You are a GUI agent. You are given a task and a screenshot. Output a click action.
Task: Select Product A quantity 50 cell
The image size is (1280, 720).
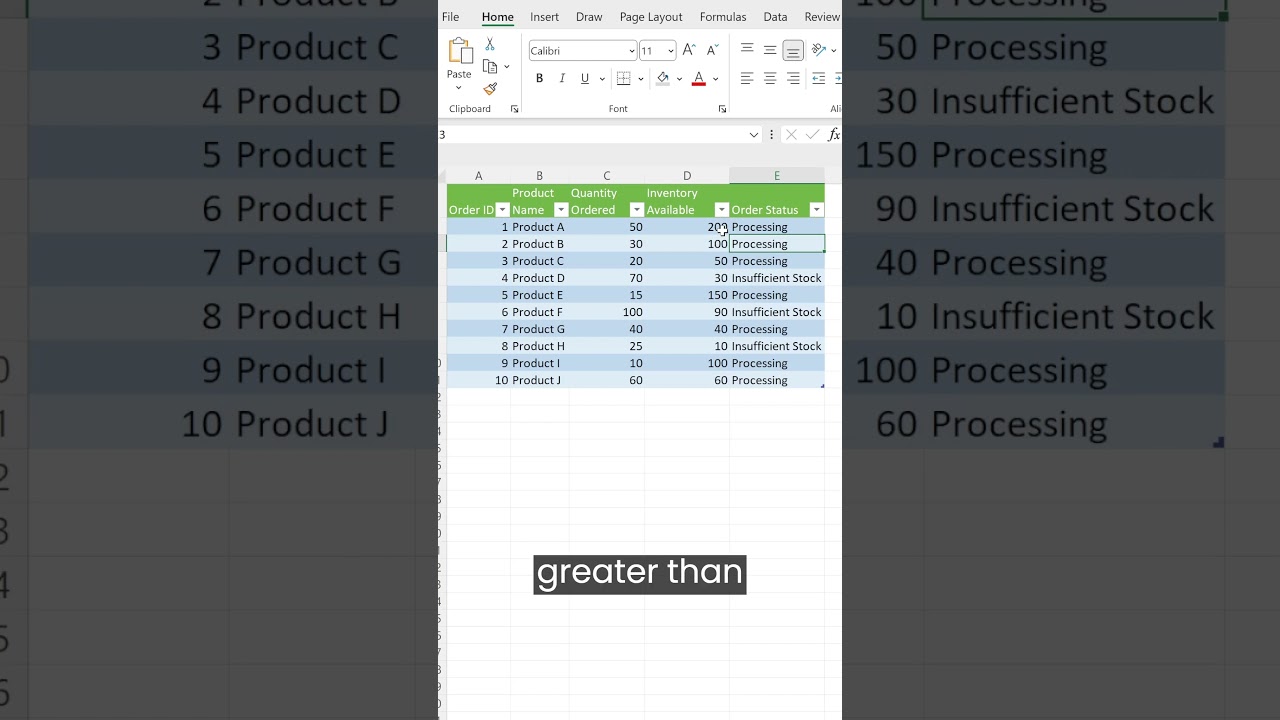click(607, 227)
